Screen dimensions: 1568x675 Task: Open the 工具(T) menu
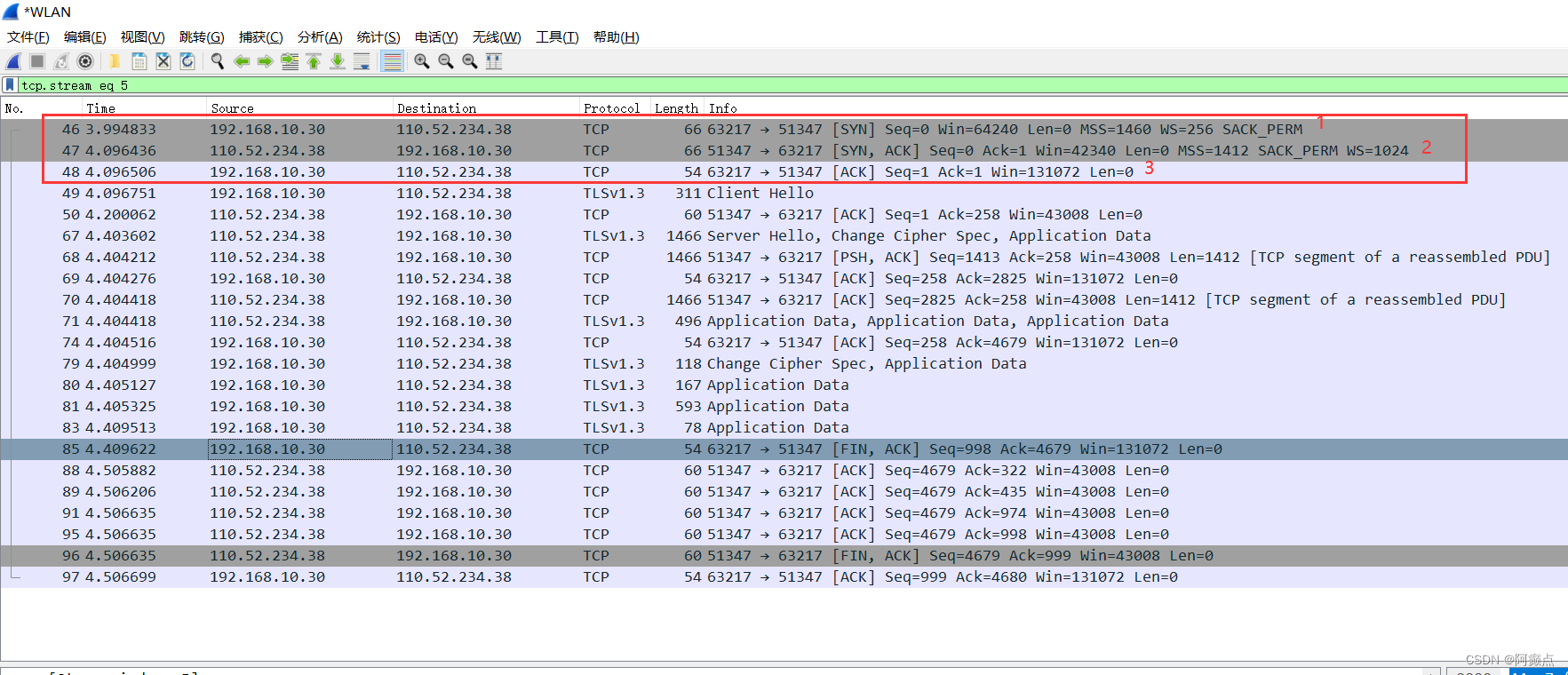[x=557, y=37]
